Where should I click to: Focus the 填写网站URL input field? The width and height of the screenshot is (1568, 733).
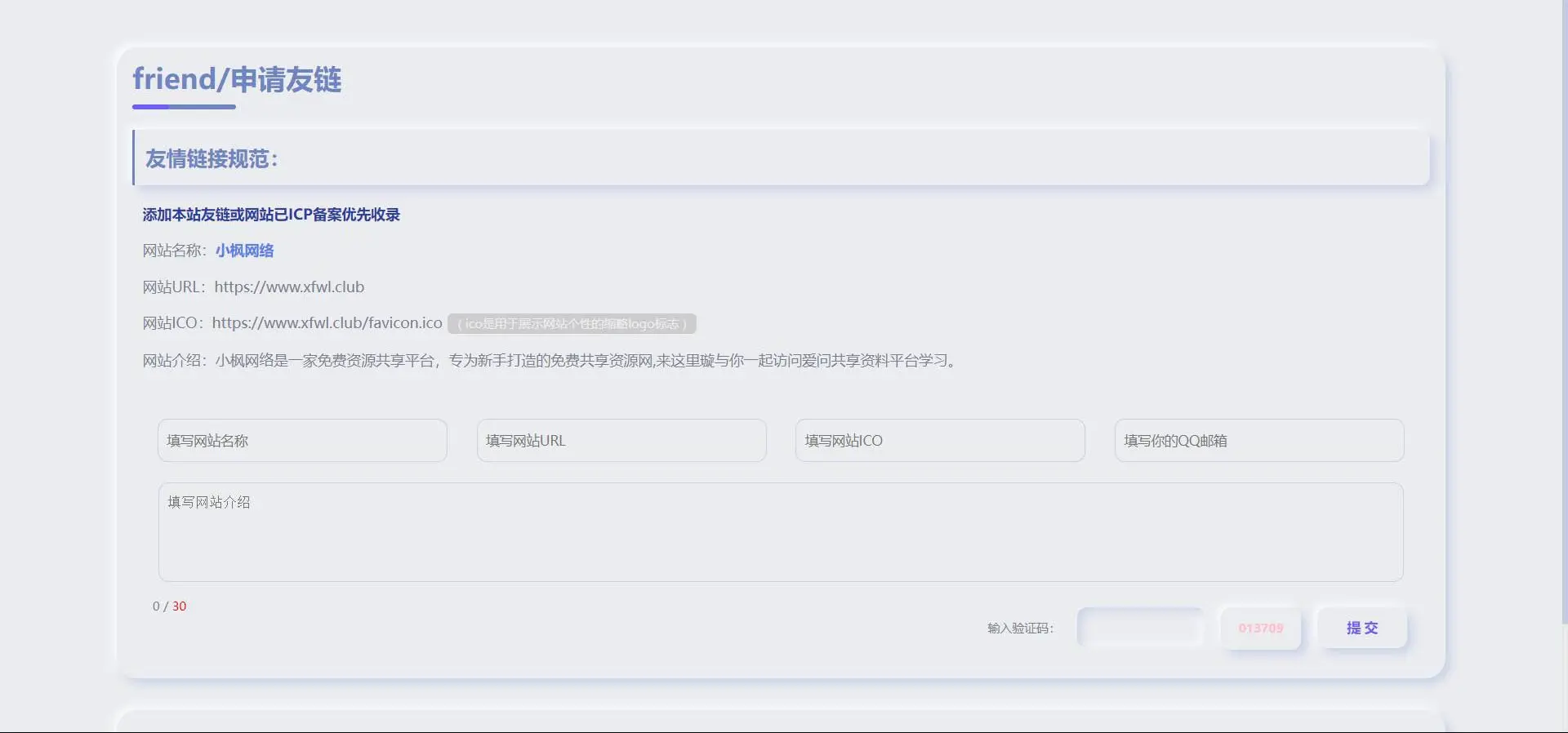621,441
